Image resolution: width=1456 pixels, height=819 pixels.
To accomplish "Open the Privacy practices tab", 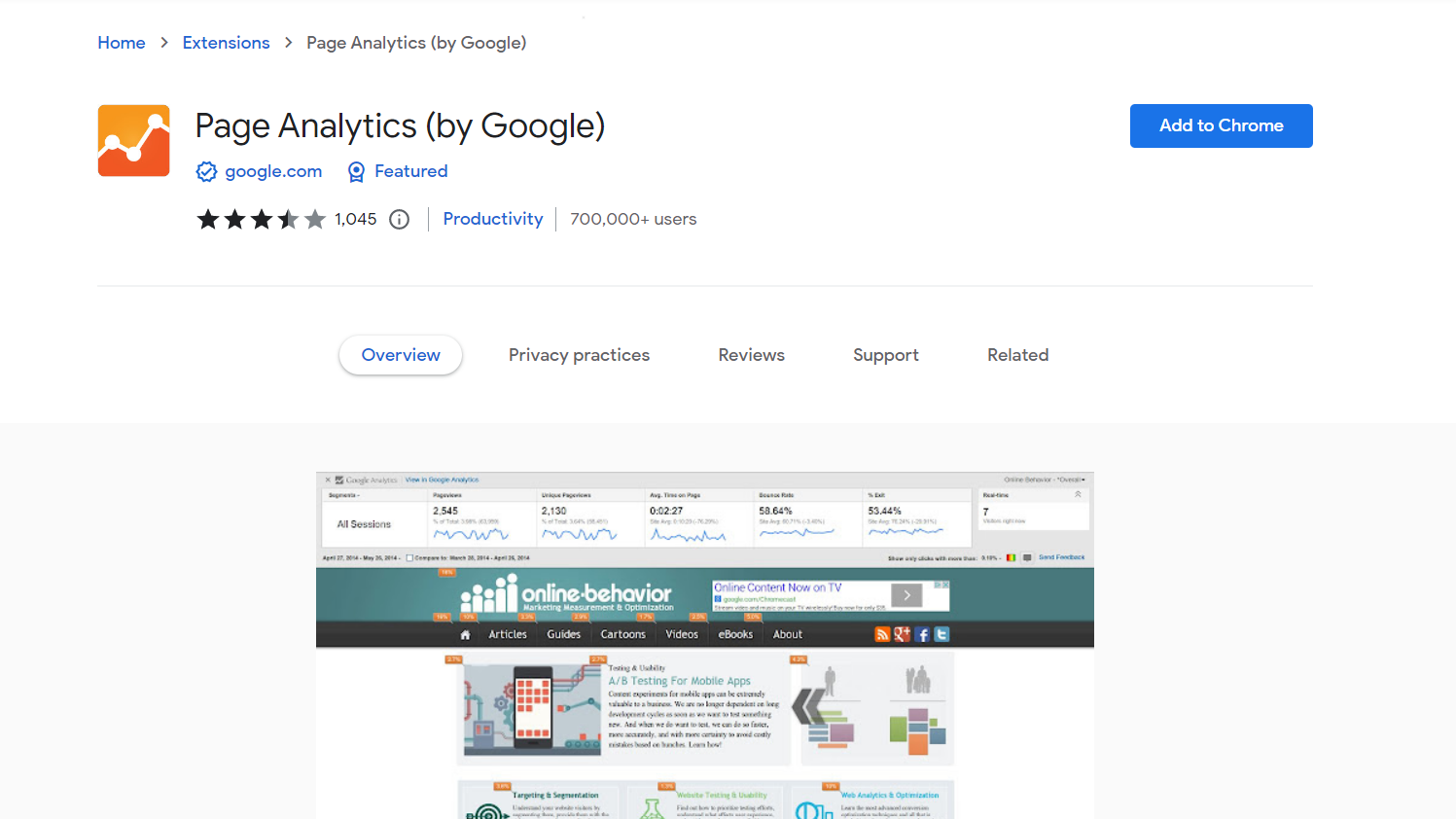I will pyautogui.click(x=579, y=355).
